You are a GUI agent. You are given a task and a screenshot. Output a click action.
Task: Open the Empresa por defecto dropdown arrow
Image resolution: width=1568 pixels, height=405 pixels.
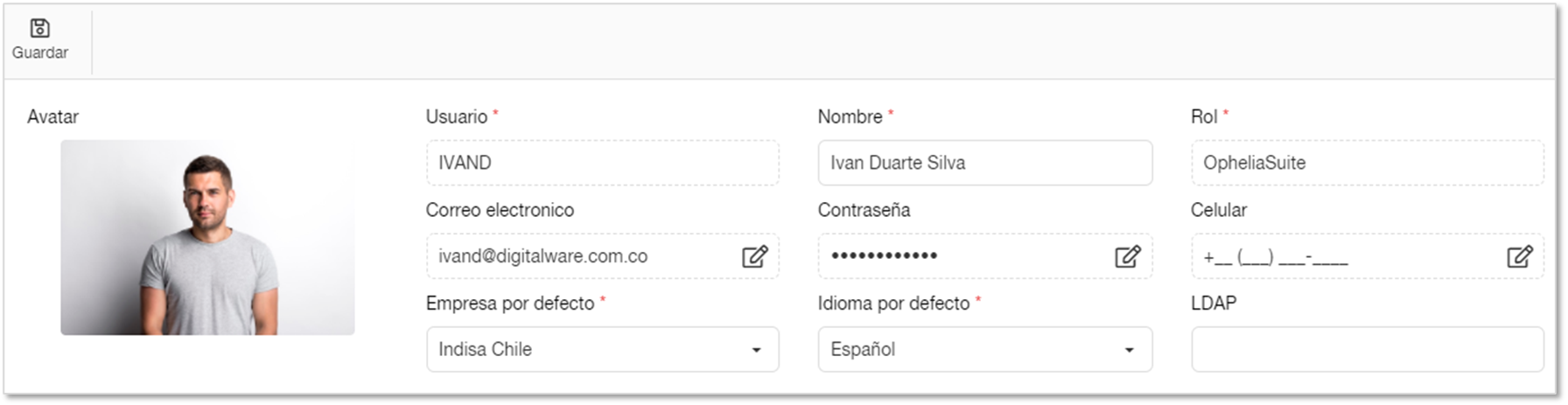point(756,350)
